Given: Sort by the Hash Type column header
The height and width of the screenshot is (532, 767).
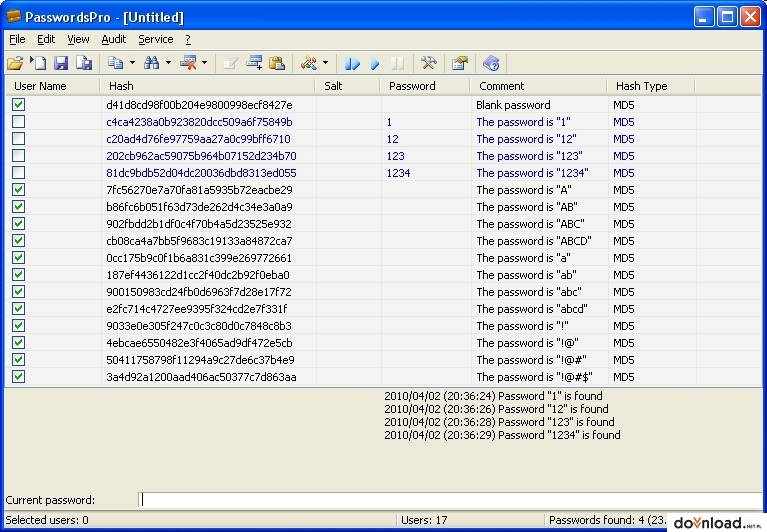Looking at the screenshot, I should [651, 86].
